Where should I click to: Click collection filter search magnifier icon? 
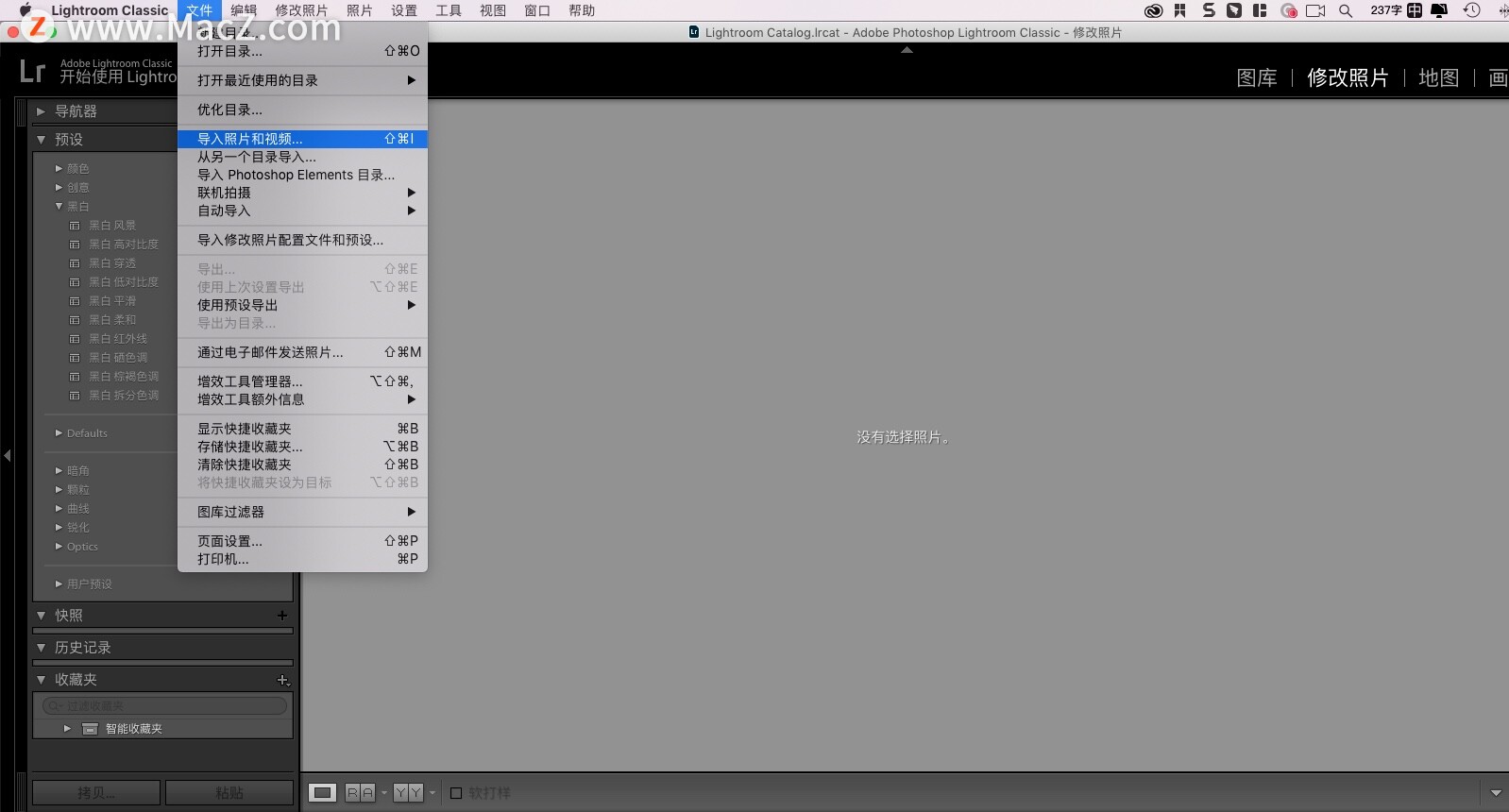coord(53,706)
